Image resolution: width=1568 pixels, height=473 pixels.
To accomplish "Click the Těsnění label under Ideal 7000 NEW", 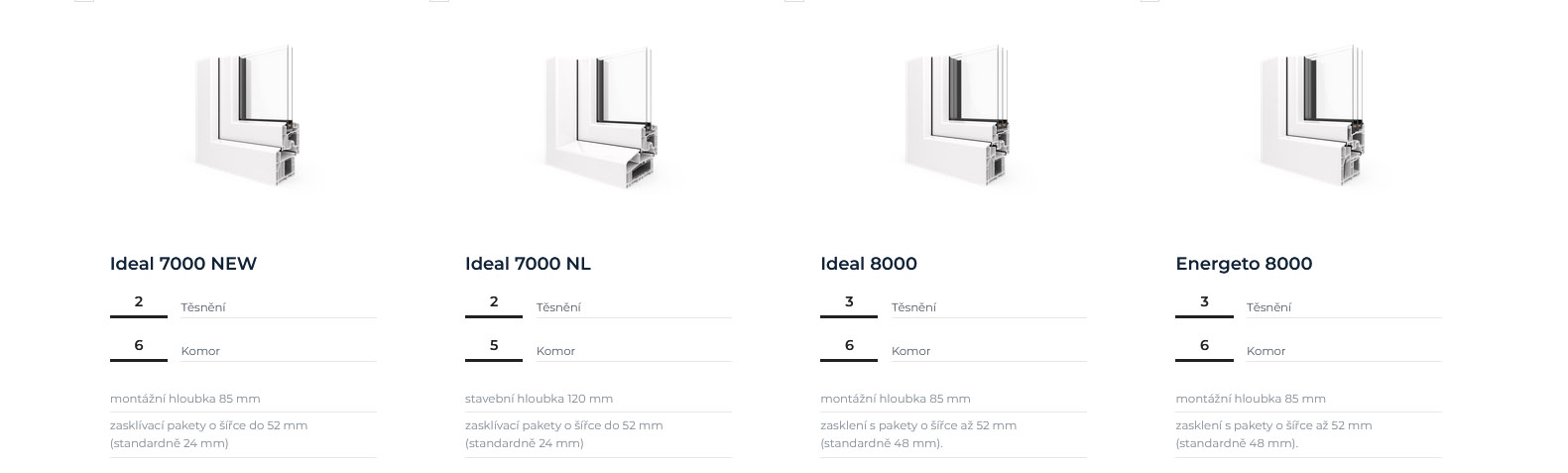I will pyautogui.click(x=203, y=307).
